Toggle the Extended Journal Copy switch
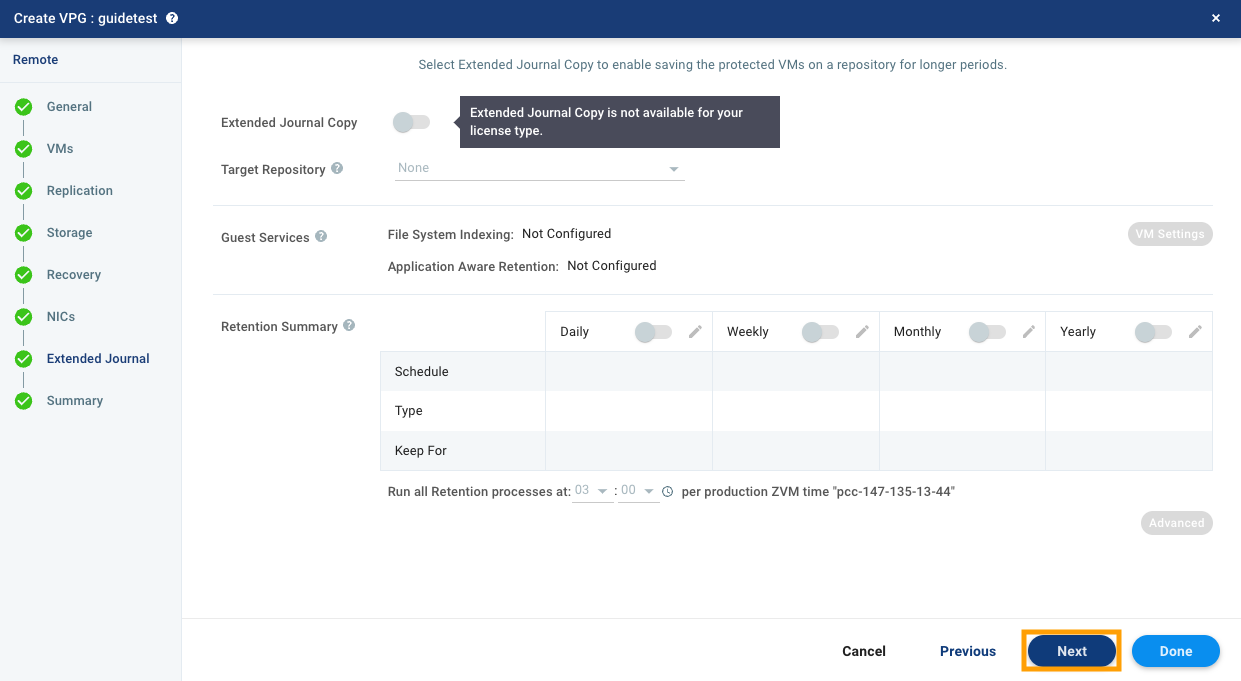 (x=411, y=122)
